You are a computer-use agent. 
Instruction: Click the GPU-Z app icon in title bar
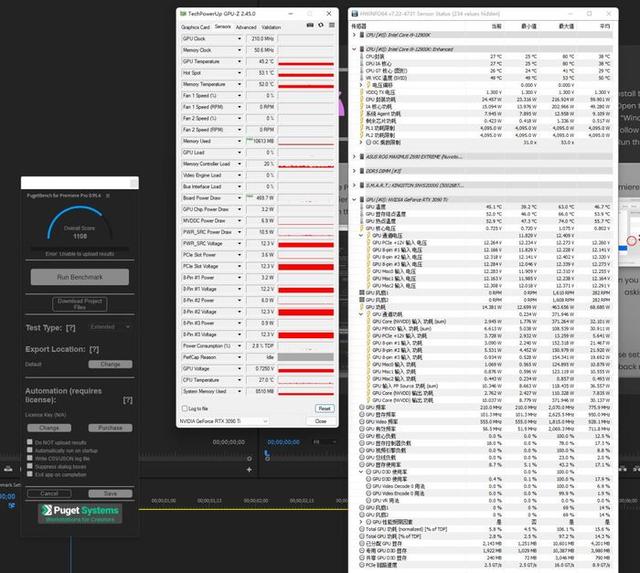183,13
